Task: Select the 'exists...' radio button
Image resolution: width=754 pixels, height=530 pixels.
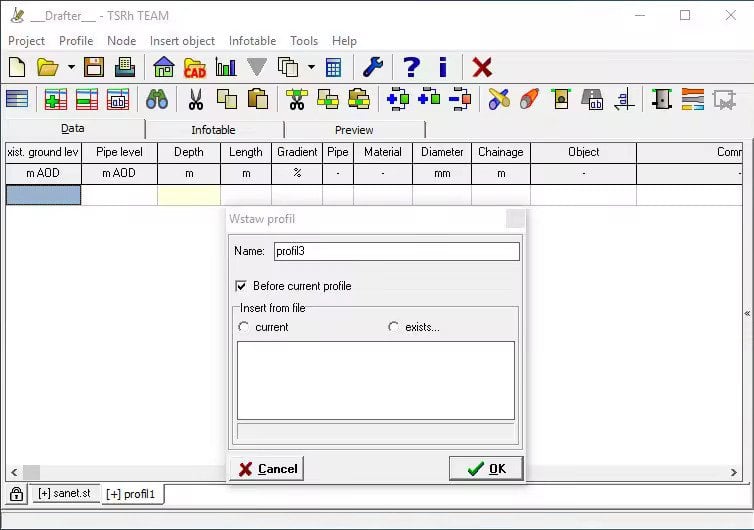Action: (393, 327)
